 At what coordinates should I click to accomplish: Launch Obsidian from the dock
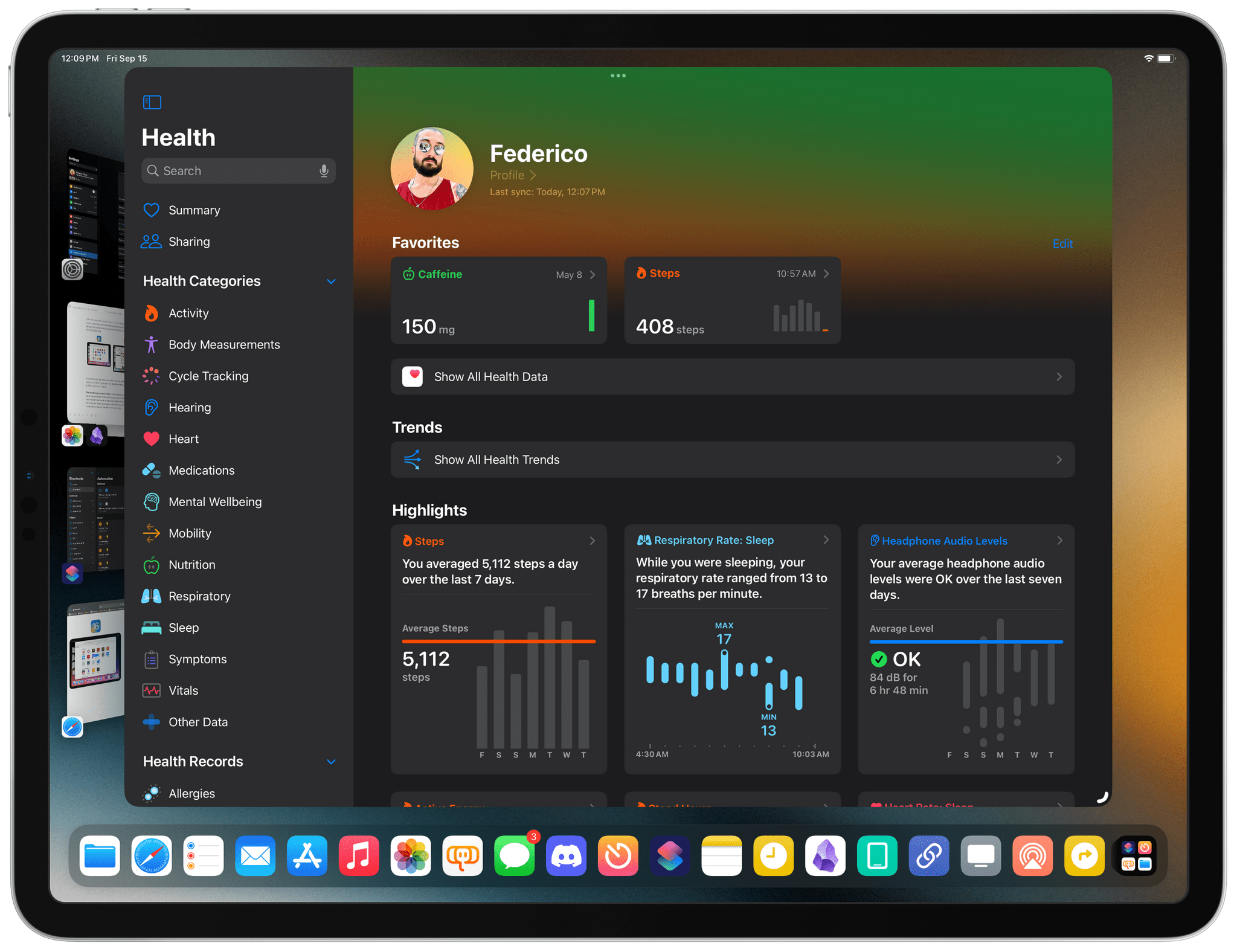(825, 856)
